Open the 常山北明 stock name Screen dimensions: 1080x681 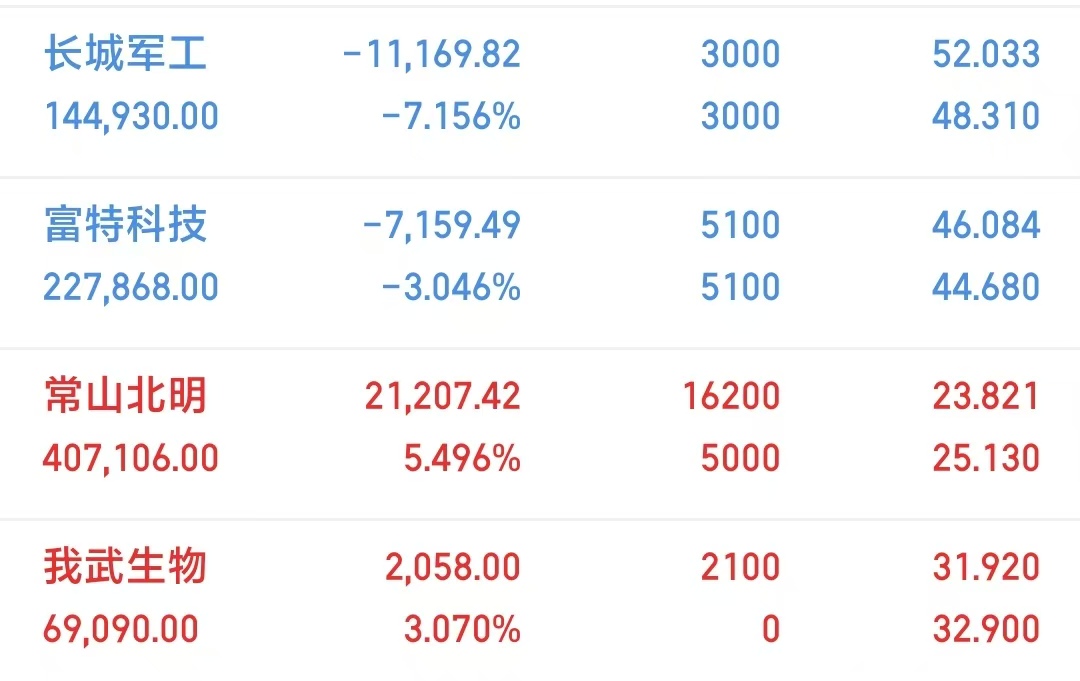125,396
